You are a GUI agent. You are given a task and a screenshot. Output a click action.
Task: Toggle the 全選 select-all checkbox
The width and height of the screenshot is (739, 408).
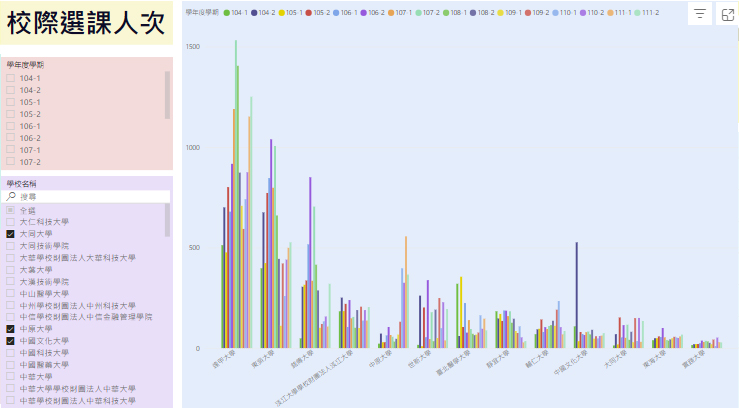pyautogui.click(x=11, y=210)
